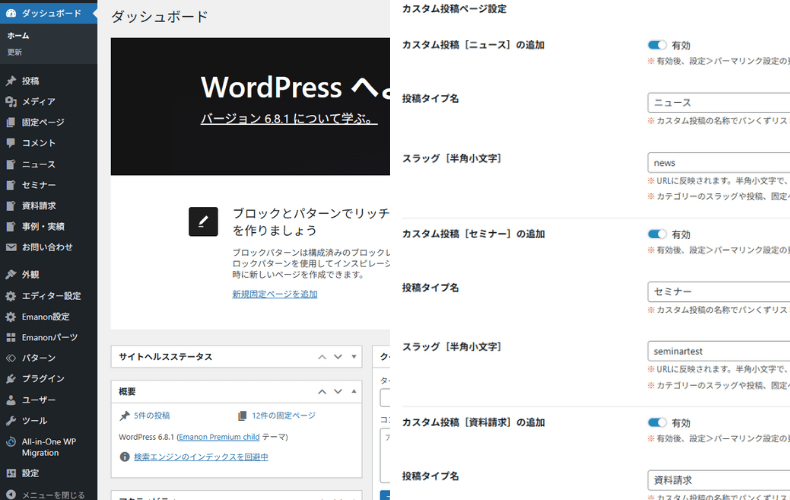This screenshot has height=500, width=790.
Task: Click the セミナー post type icon
Action: click(x=11, y=185)
